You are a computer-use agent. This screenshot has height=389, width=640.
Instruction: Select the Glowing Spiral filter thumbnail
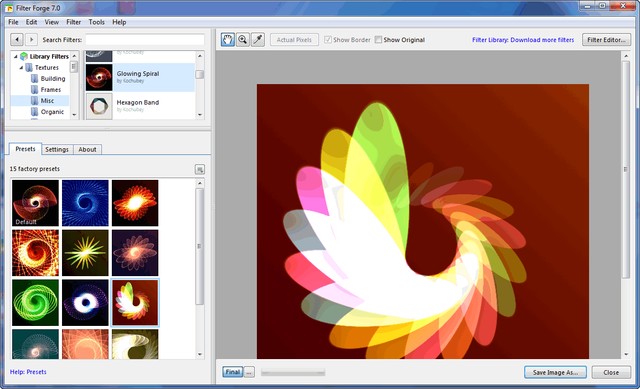click(99, 77)
